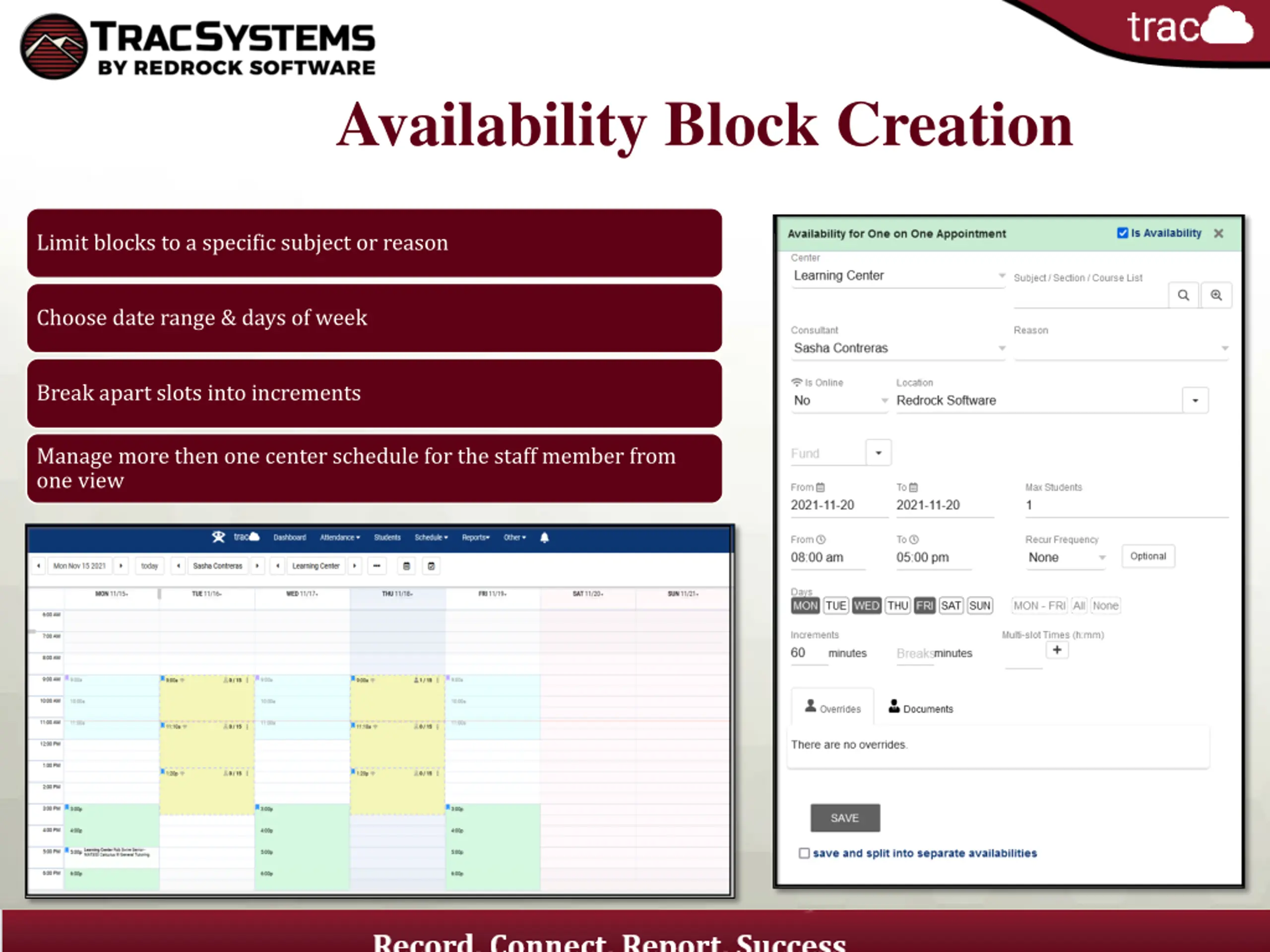This screenshot has height=952, width=1270.
Task: Toggle the SUN day button
Action: 979,605
